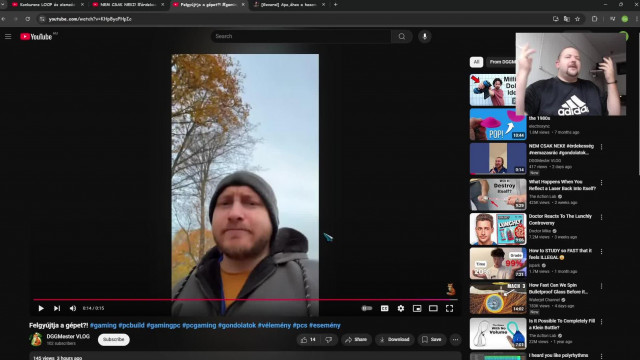Toggle closed captions
640x360 pixels.
[x=384, y=308]
